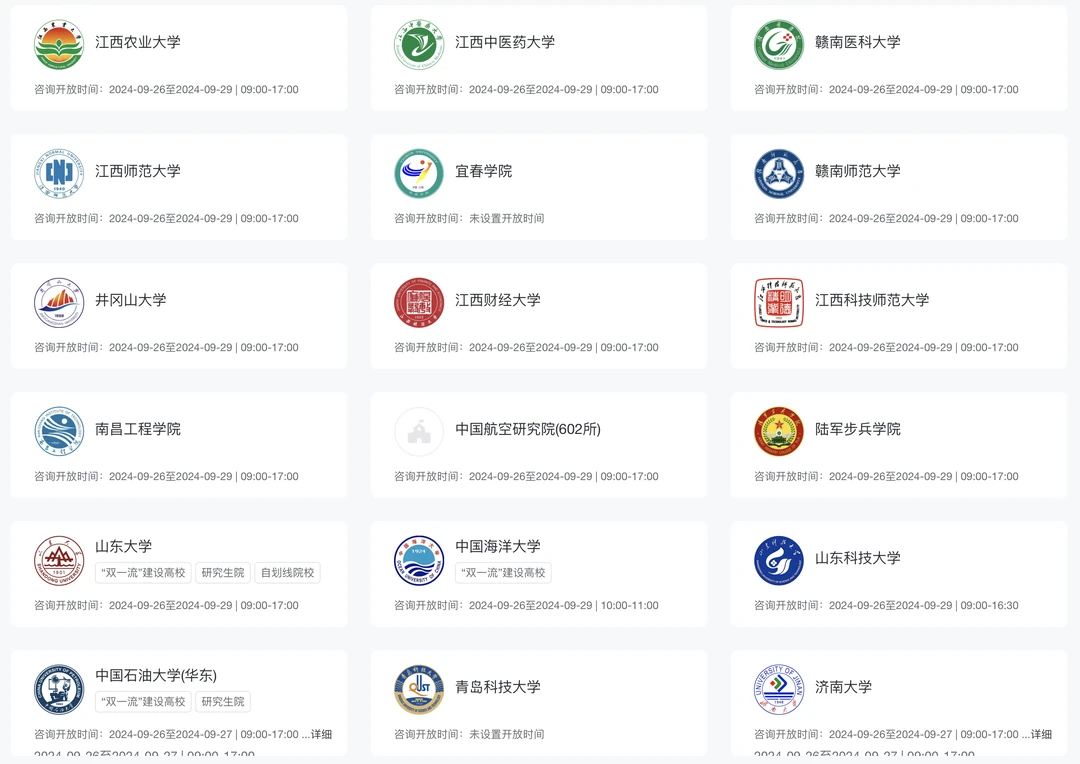Click the 江西师范大学 logo
Screen dimensions: 1080x764
pyautogui.click(x=59, y=173)
